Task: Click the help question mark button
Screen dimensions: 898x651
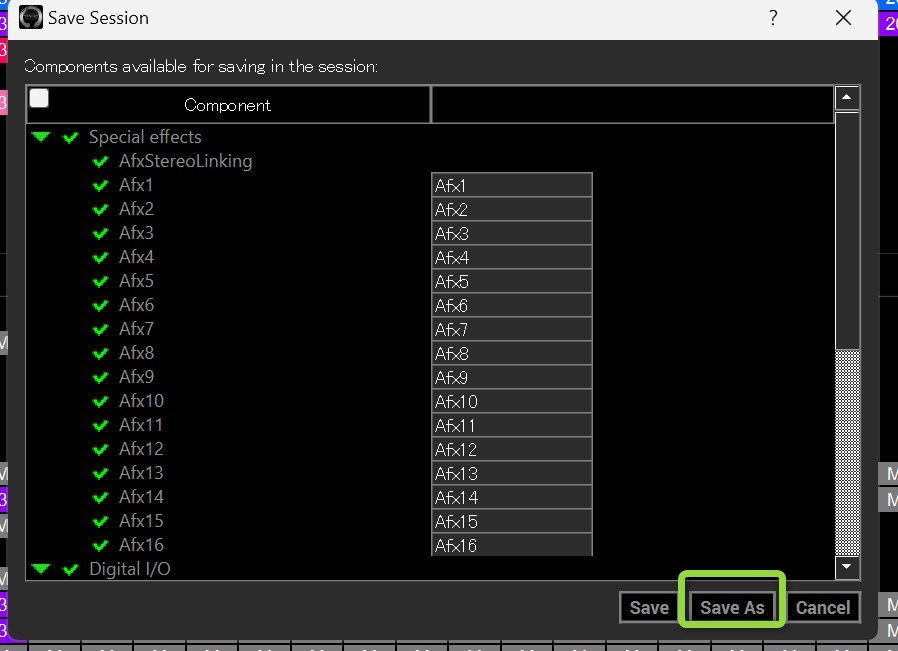Action: (773, 18)
